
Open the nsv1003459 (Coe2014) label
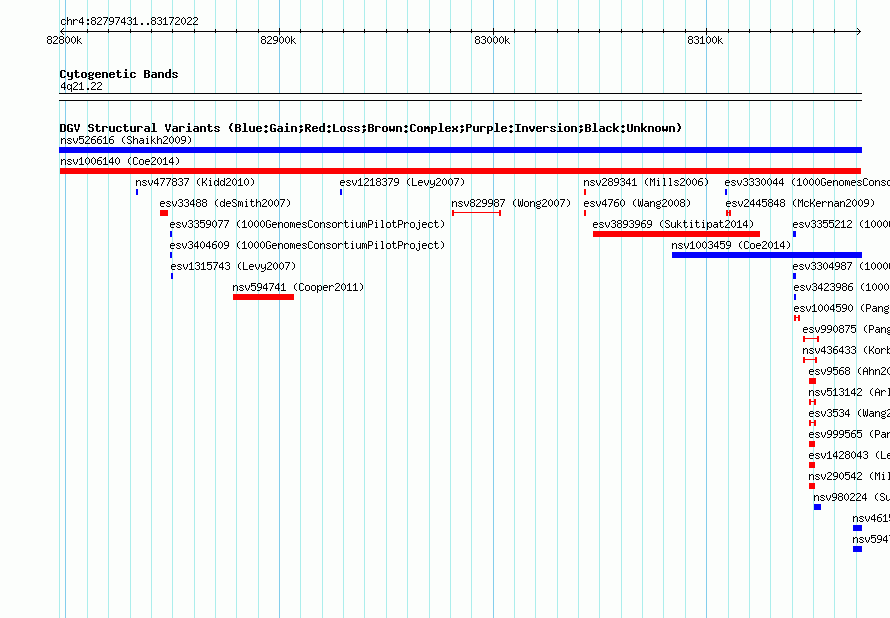coord(731,245)
